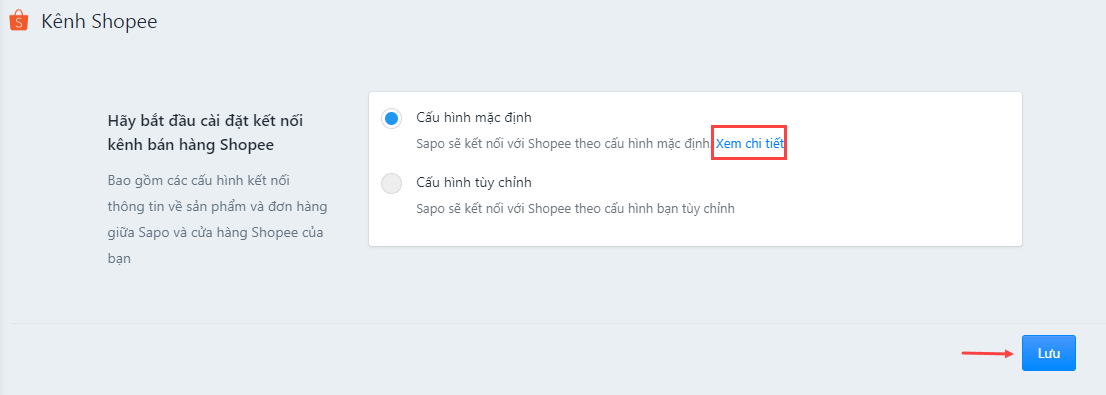Image resolution: width=1106 pixels, height=395 pixels.
Task: Click the text thông tin về sản phẩm và đơn hàng
Action: click(x=217, y=207)
